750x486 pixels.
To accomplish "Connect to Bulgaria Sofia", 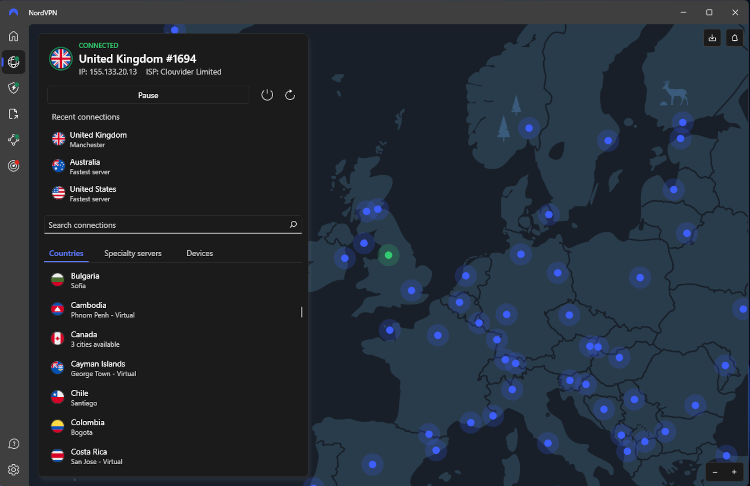I will click(x=172, y=280).
